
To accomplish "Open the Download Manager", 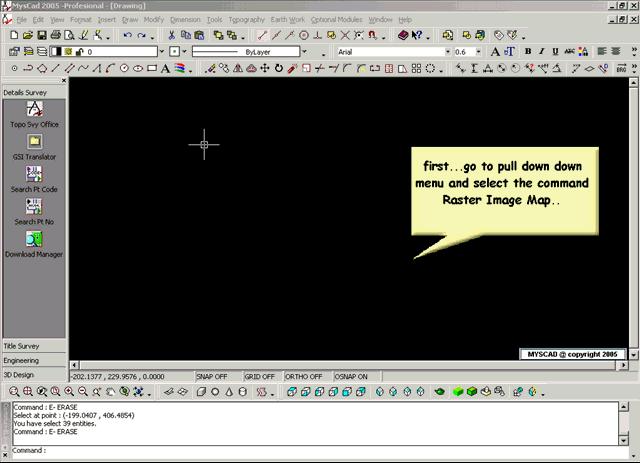I will tap(34, 239).
